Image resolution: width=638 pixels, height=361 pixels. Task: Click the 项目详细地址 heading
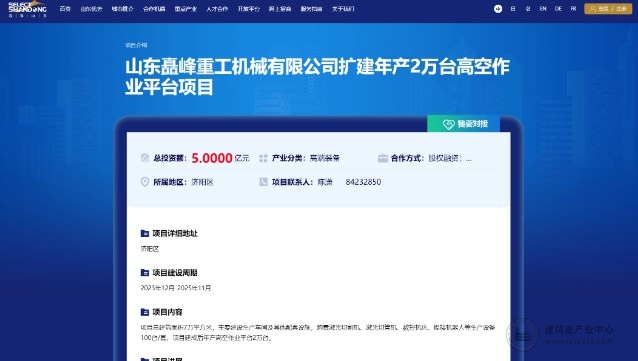pos(175,233)
